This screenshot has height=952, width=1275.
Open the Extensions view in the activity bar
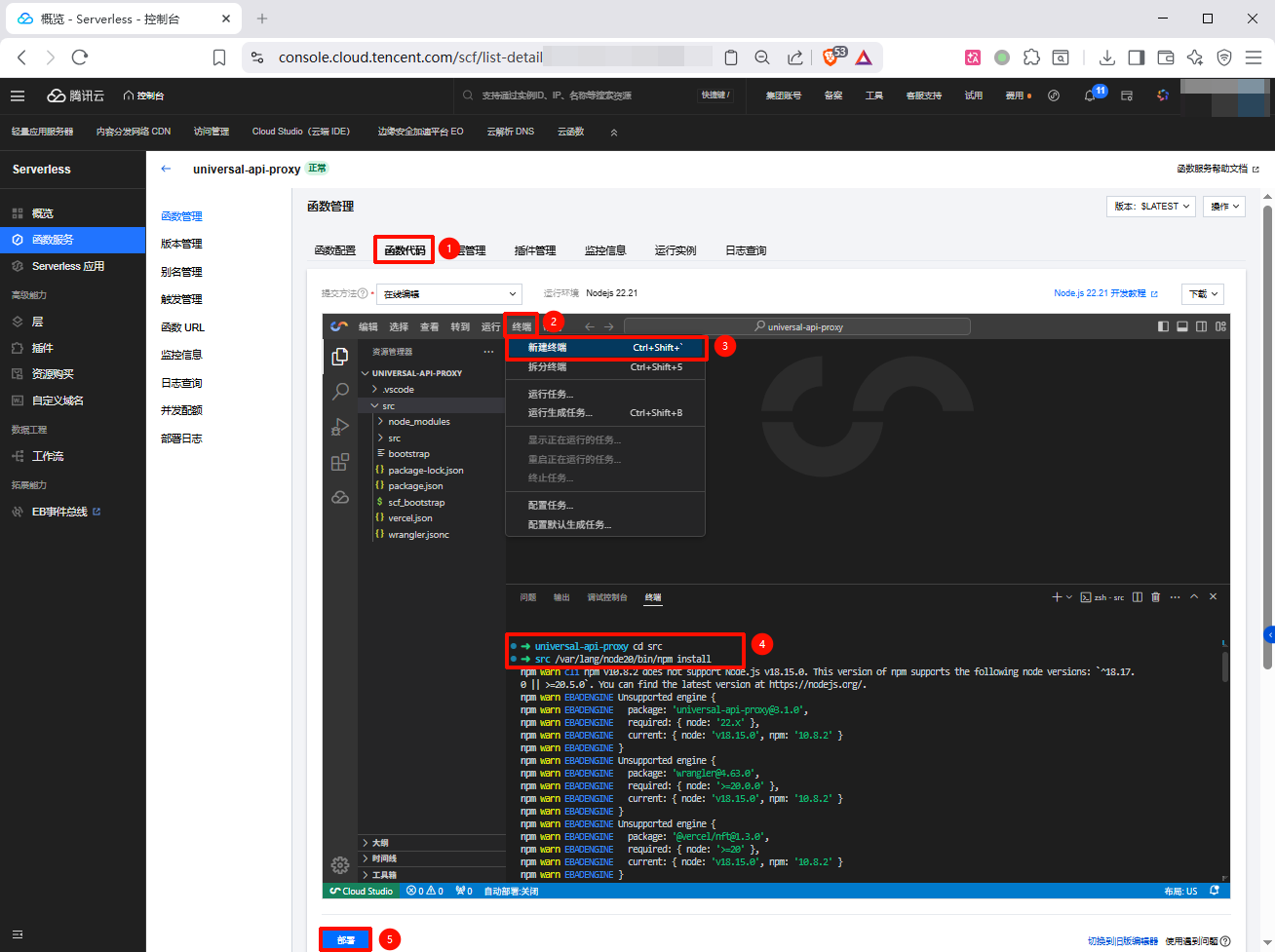point(339,462)
